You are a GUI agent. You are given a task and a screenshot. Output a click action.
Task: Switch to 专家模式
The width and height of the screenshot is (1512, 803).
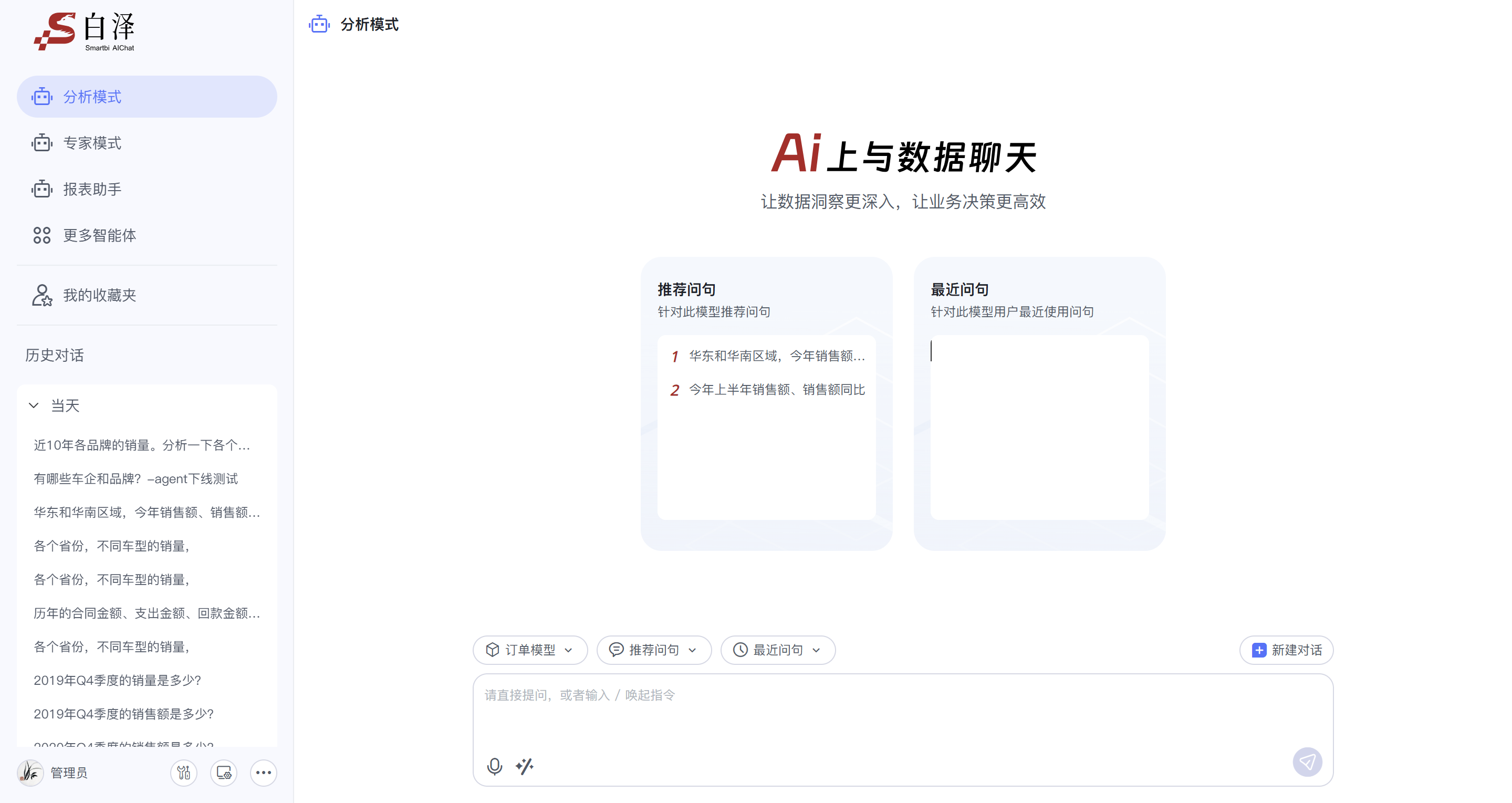(x=147, y=143)
